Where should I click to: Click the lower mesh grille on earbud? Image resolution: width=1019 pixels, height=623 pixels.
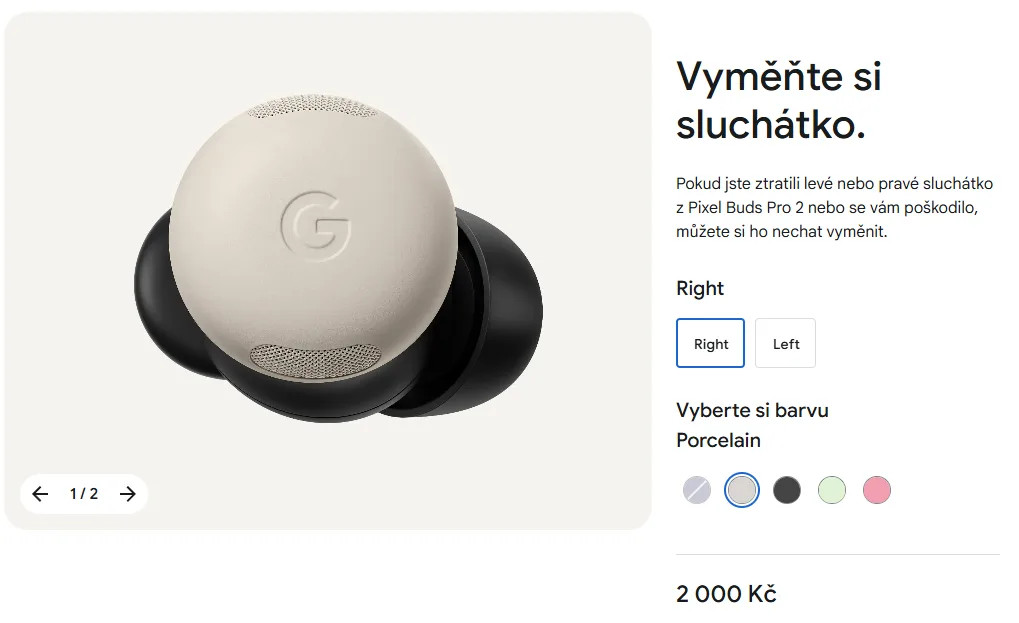click(x=316, y=361)
